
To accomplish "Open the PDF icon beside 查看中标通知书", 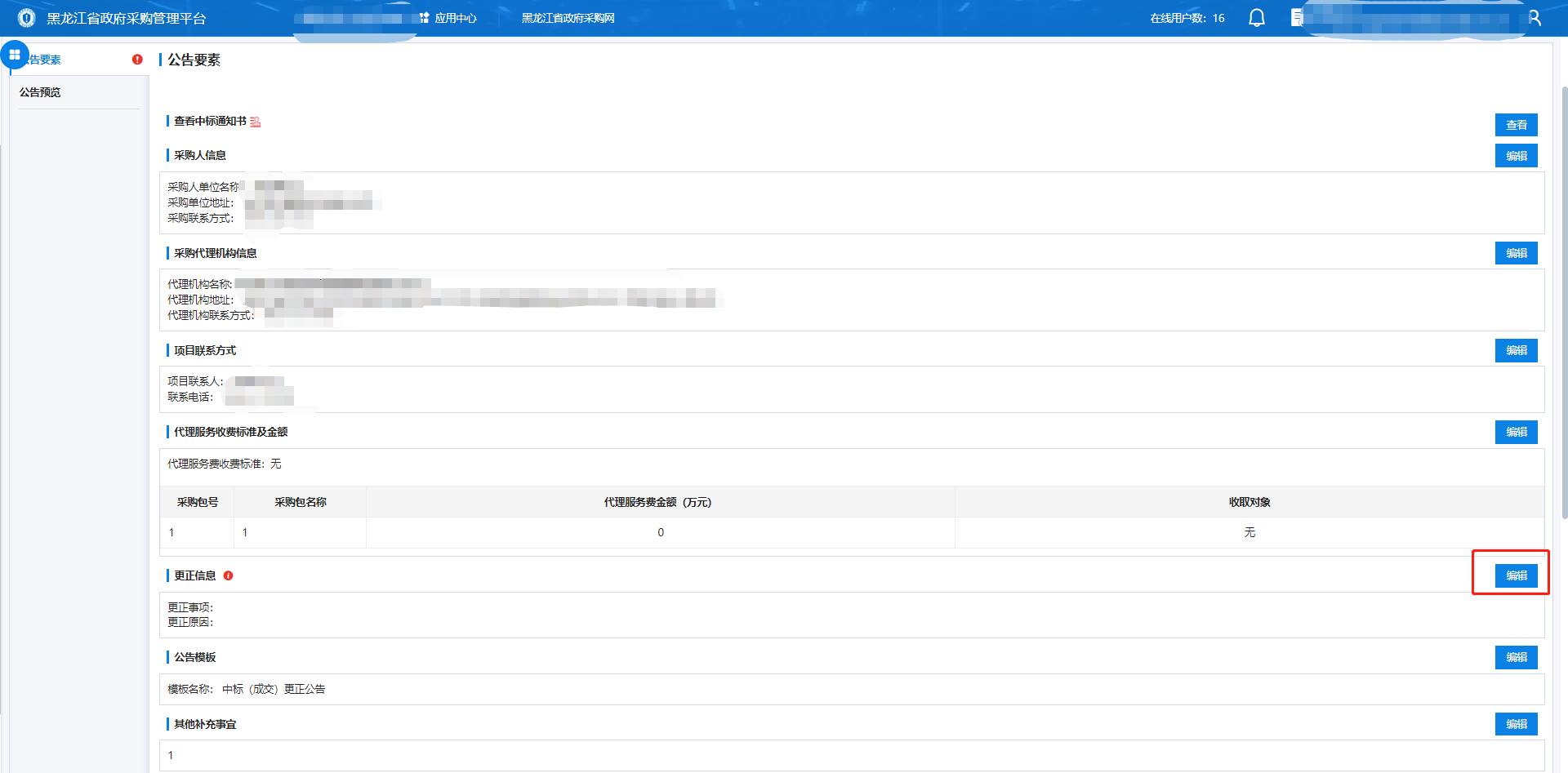I will [256, 122].
